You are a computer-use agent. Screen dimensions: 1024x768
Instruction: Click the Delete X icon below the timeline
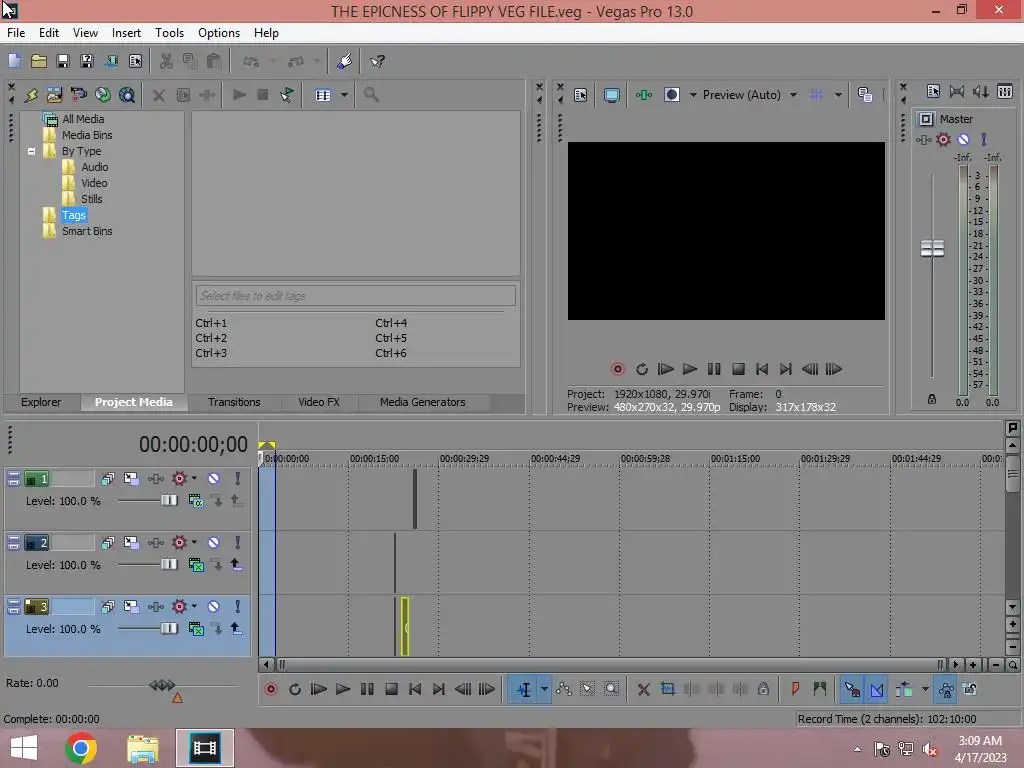(643, 689)
